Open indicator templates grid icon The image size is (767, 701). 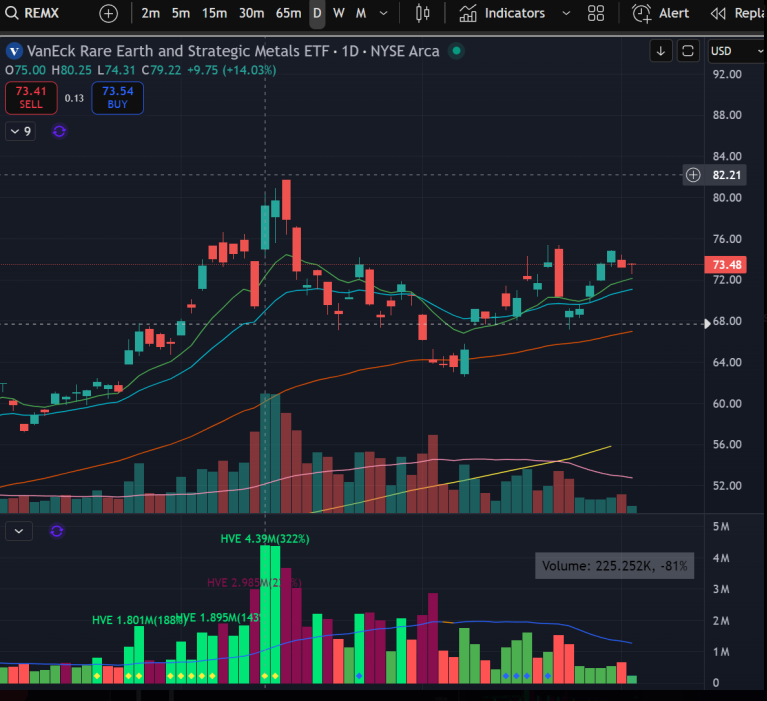click(x=595, y=13)
